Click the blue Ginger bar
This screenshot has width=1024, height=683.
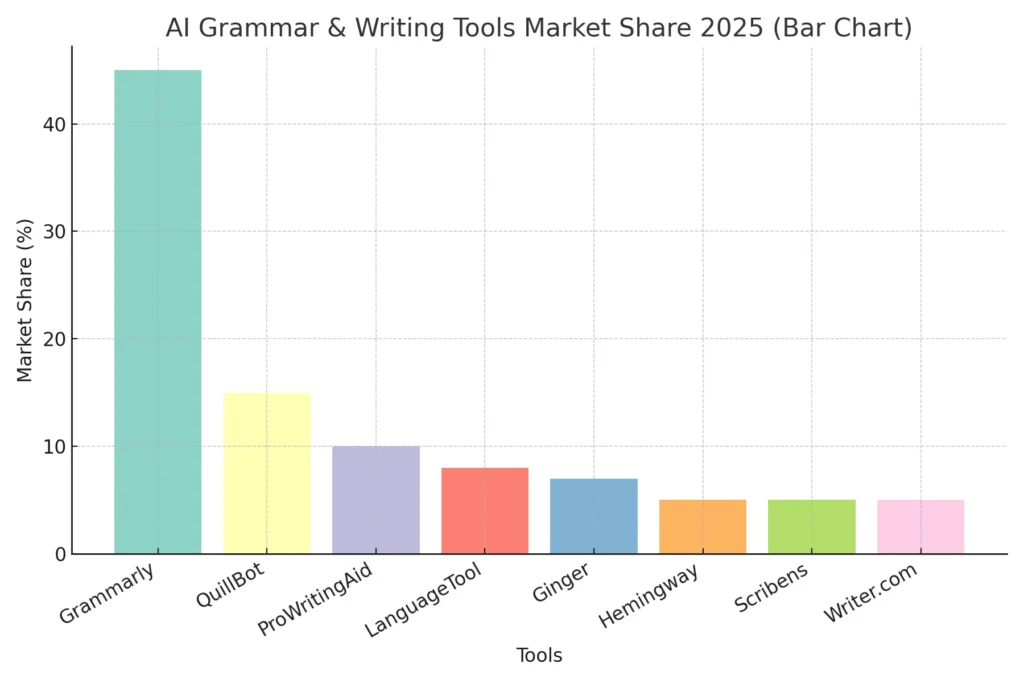[x=594, y=516]
